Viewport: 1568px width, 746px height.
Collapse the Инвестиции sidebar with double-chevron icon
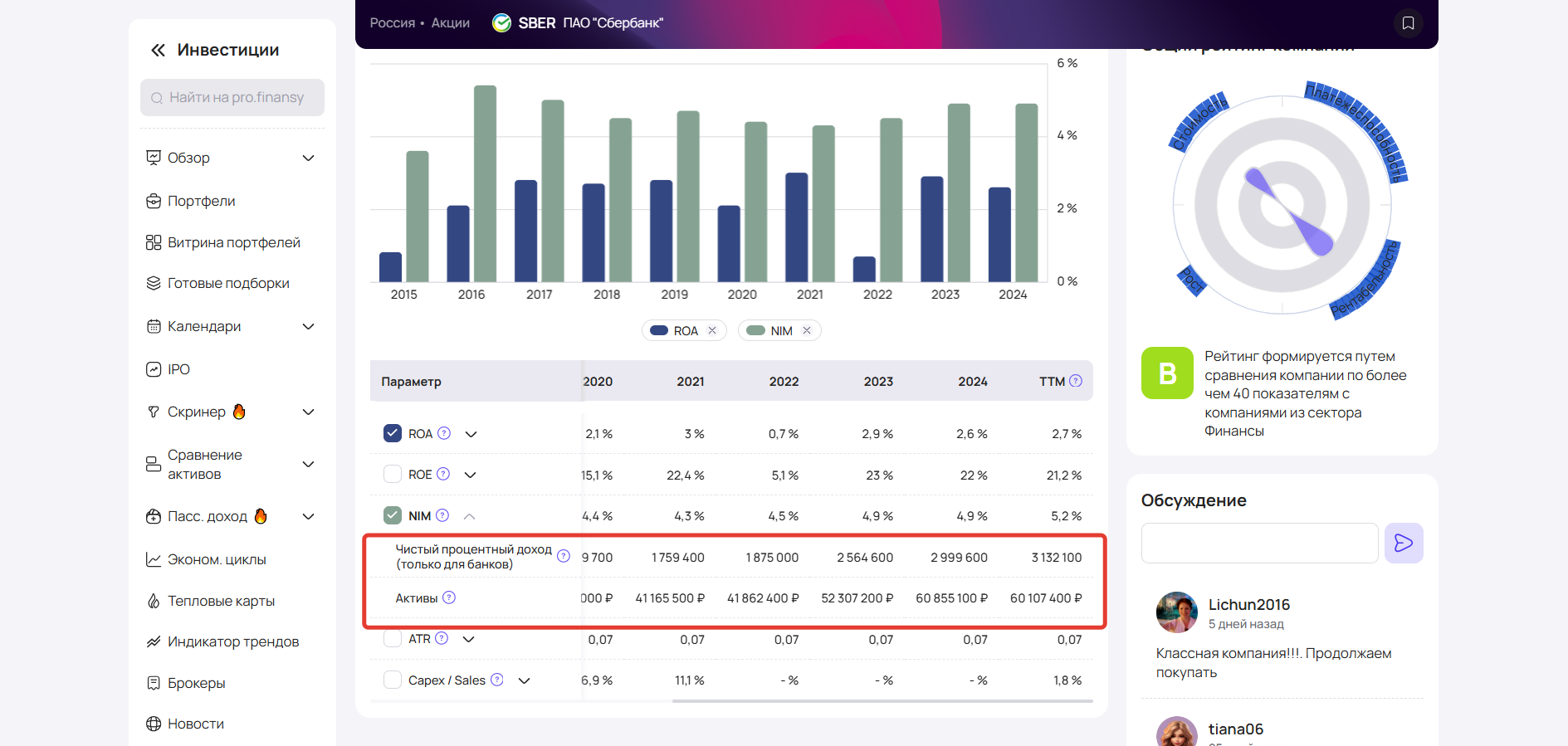point(158,51)
